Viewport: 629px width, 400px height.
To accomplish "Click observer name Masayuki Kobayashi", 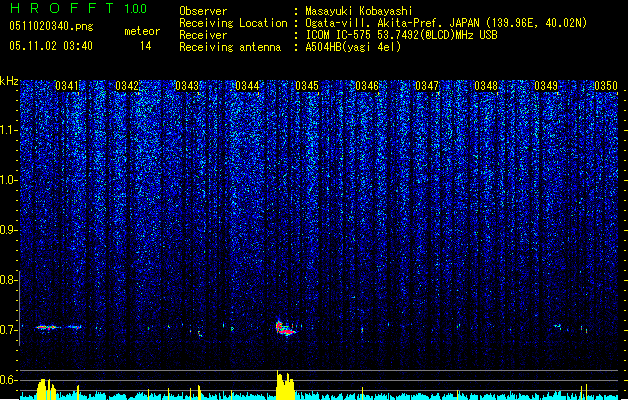I will [x=359, y=11].
